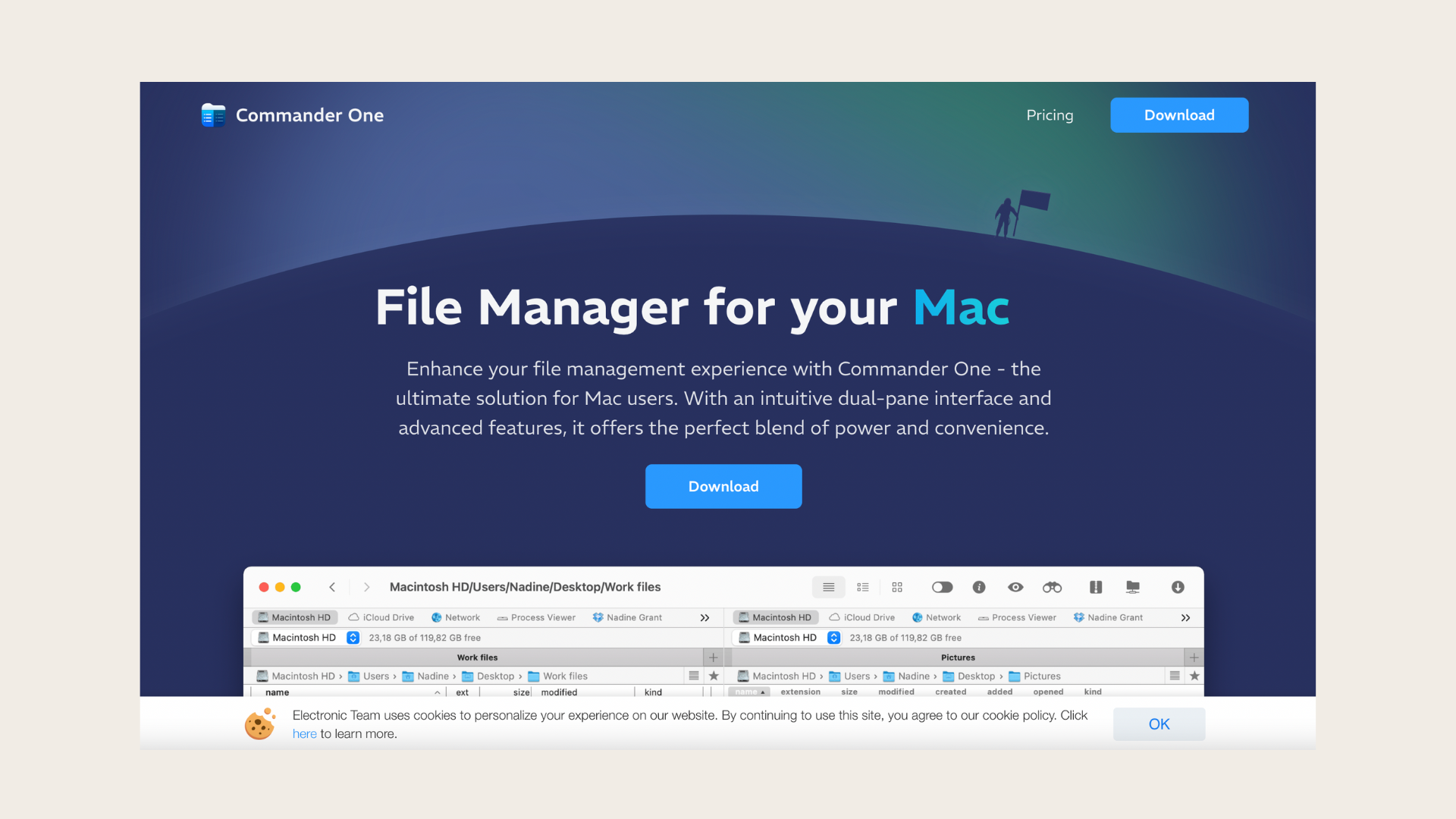1456x819 pixels.
Task: Click the archive zipper icon
Action: coord(1096,587)
